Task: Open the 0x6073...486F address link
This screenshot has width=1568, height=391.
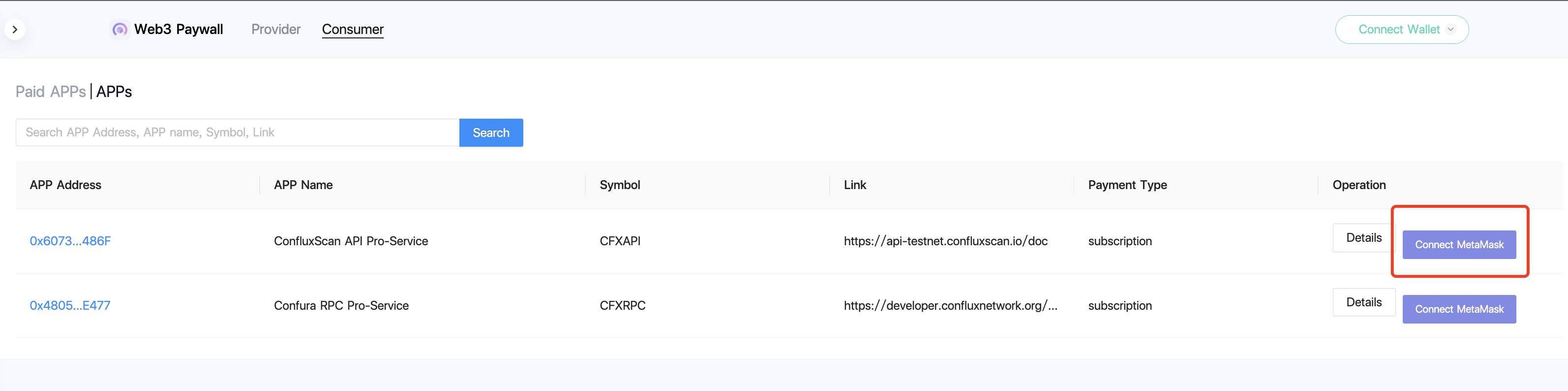Action: point(70,241)
